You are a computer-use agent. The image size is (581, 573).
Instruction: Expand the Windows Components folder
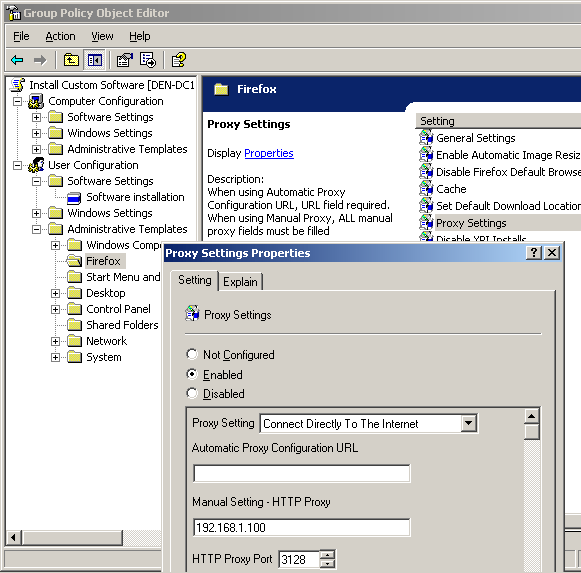(x=55, y=245)
